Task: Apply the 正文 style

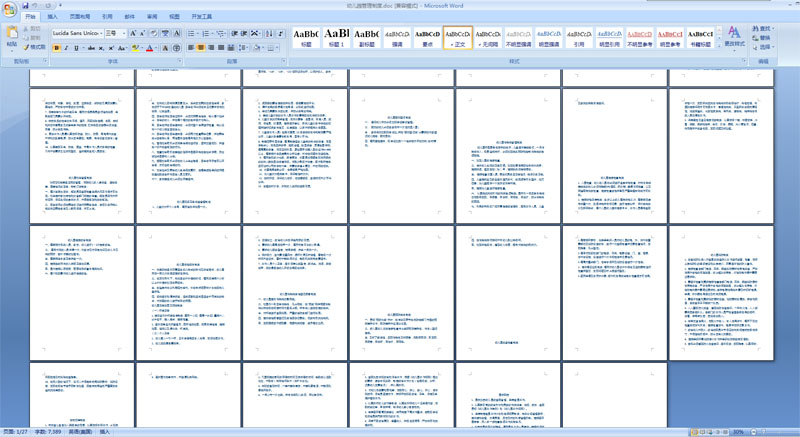Action: click(458, 38)
